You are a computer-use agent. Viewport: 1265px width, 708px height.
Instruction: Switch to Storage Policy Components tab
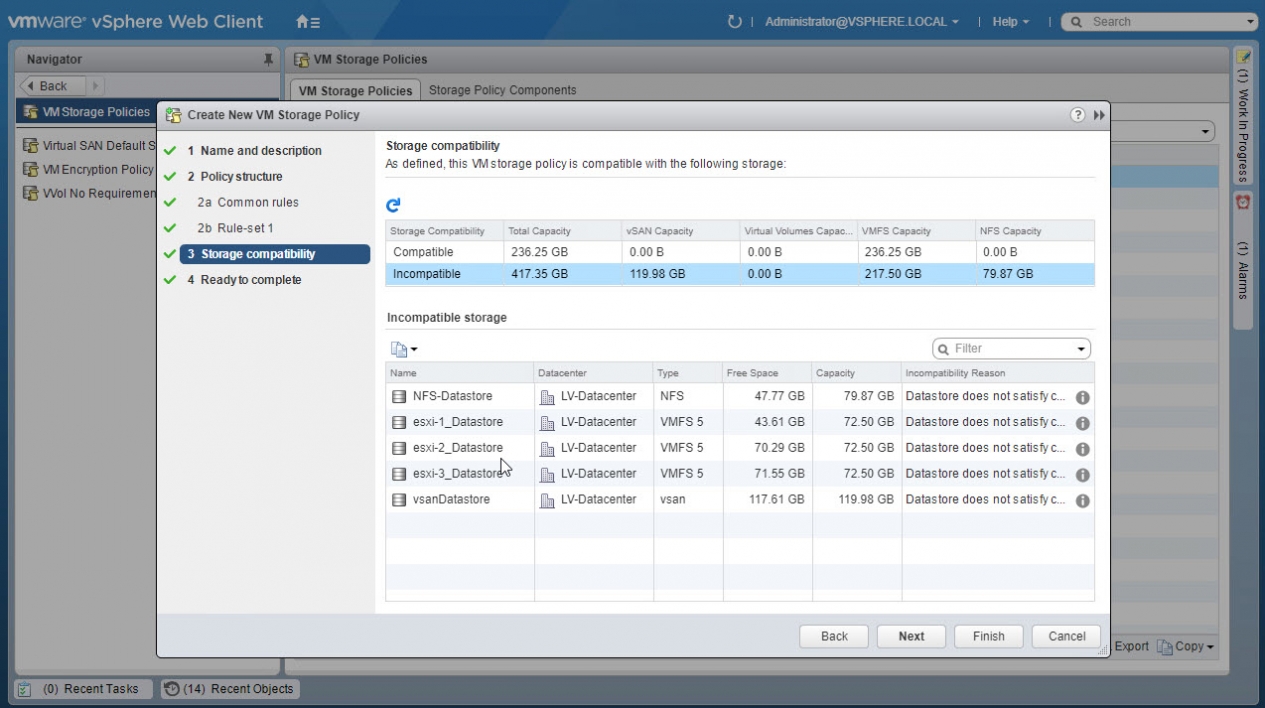click(x=502, y=90)
